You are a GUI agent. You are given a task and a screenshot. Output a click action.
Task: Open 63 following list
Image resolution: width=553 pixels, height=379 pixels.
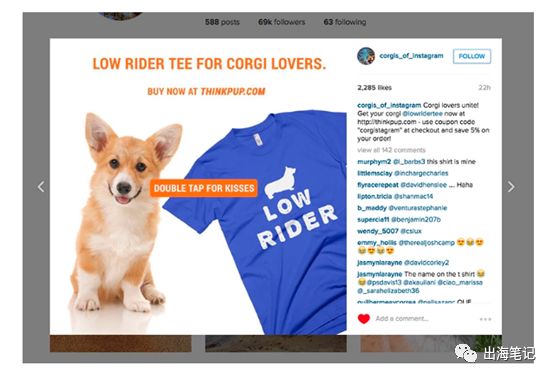point(345,22)
